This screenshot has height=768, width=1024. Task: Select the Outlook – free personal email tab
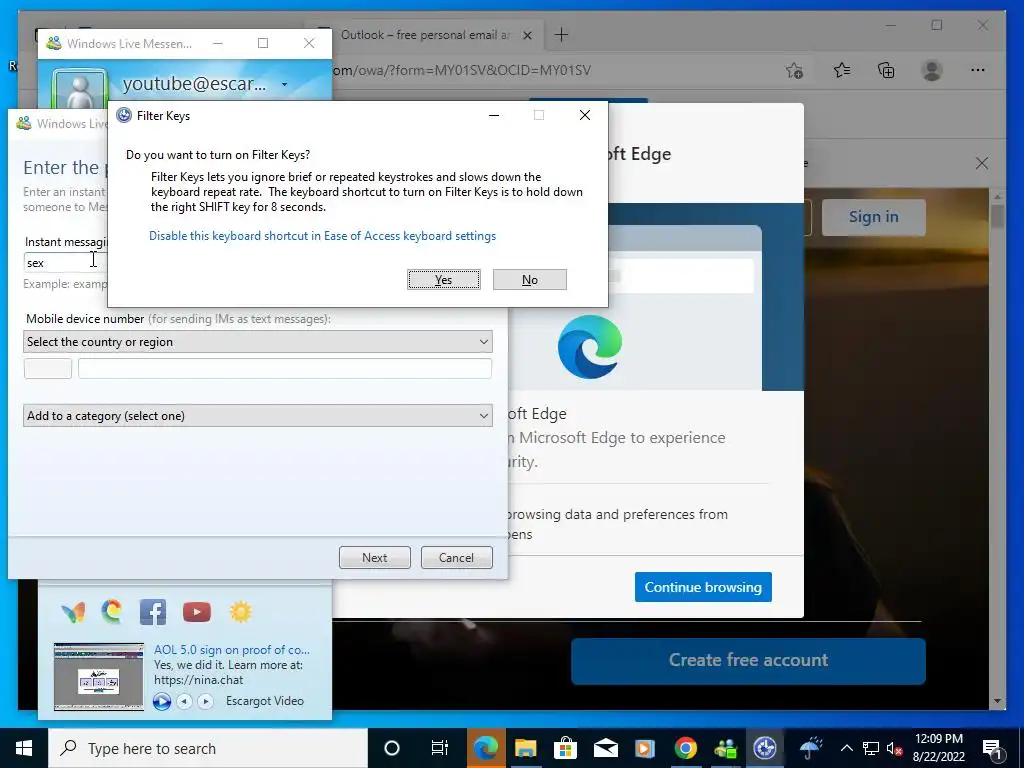pyautogui.click(x=425, y=35)
